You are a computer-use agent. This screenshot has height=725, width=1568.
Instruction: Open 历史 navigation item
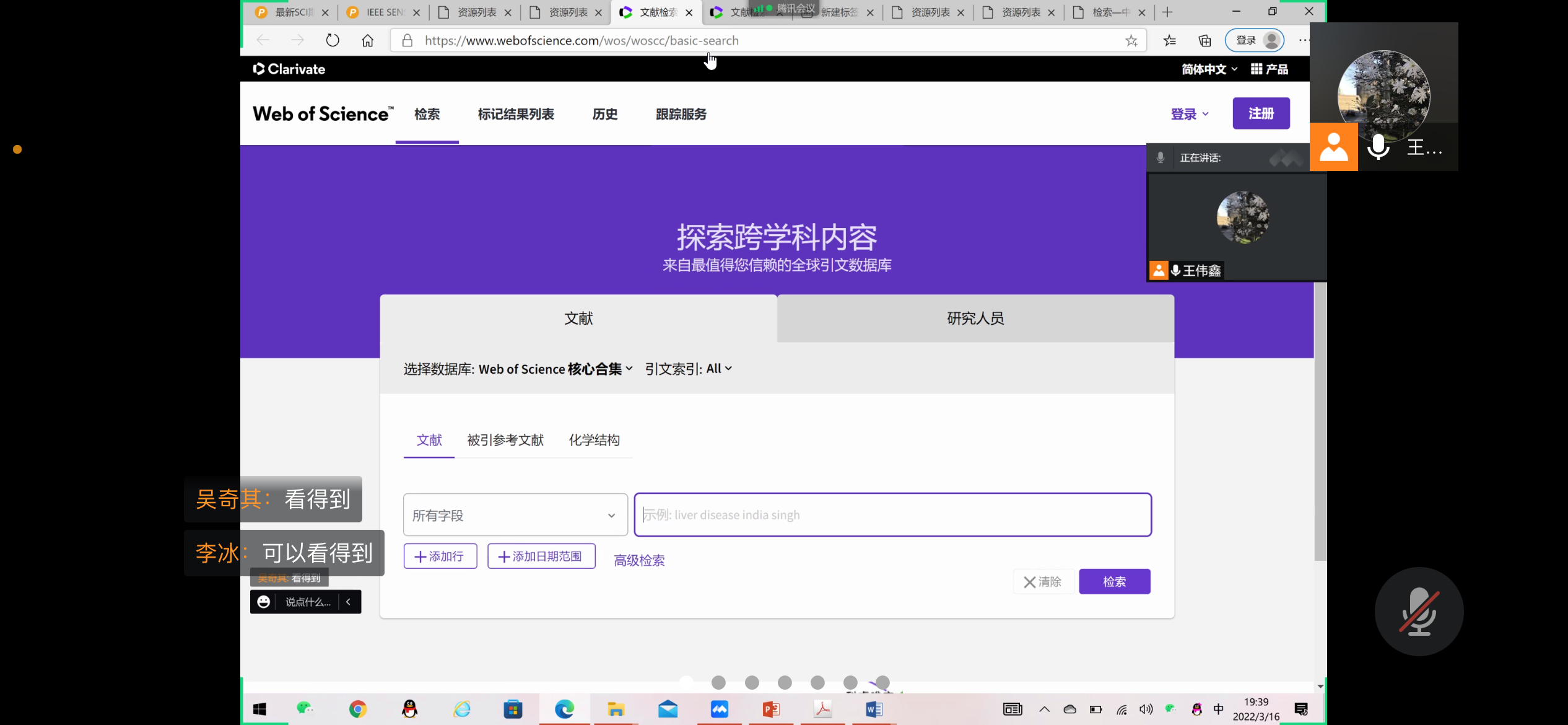click(605, 114)
